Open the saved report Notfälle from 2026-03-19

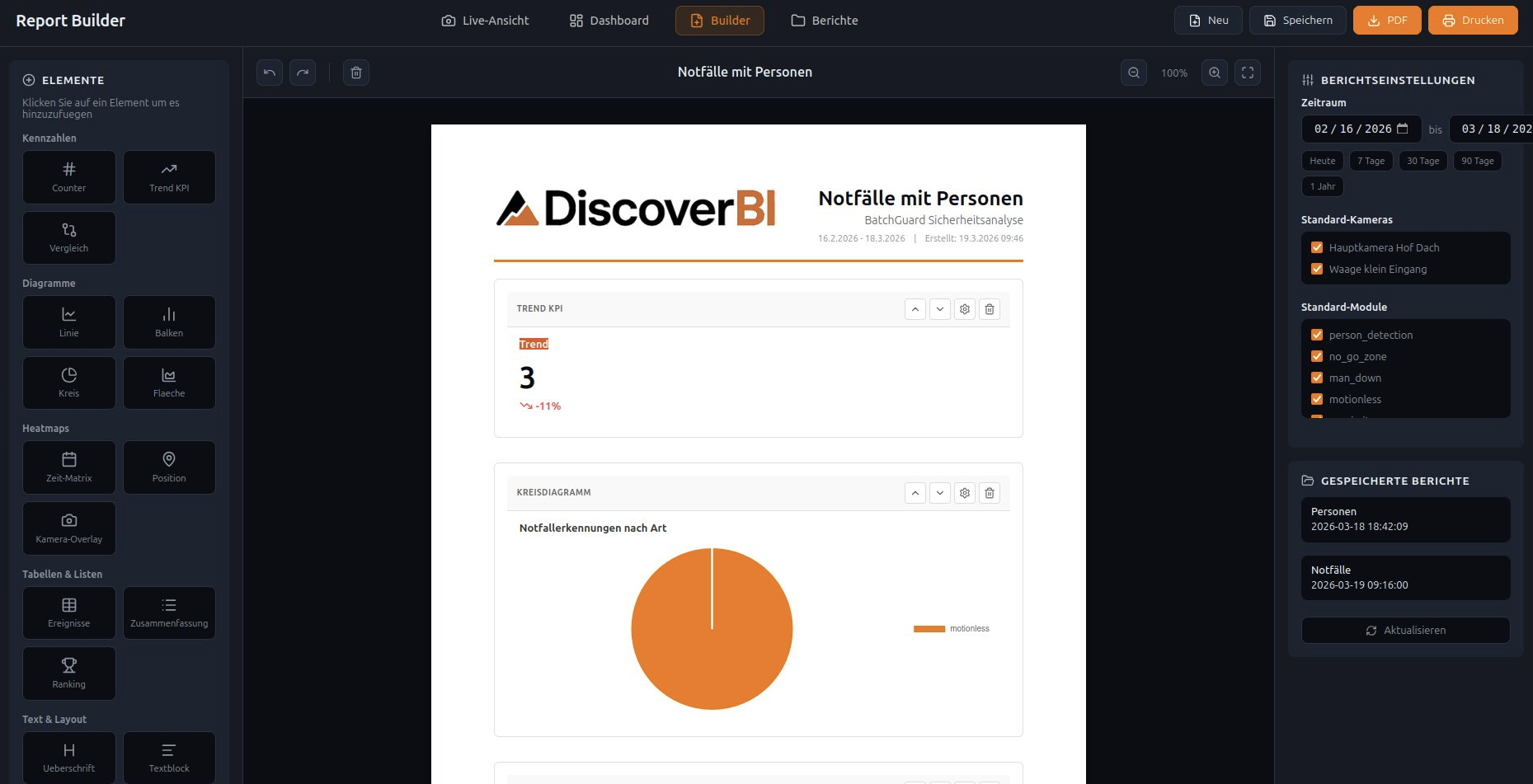coord(1405,577)
